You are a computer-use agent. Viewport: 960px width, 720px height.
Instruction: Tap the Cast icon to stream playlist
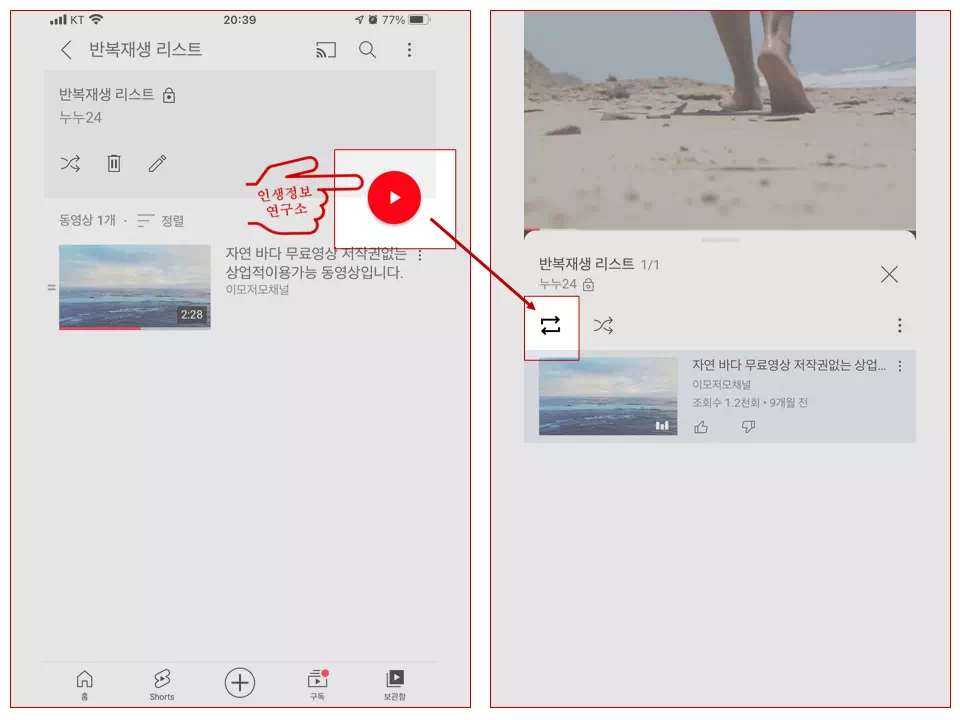pos(324,50)
